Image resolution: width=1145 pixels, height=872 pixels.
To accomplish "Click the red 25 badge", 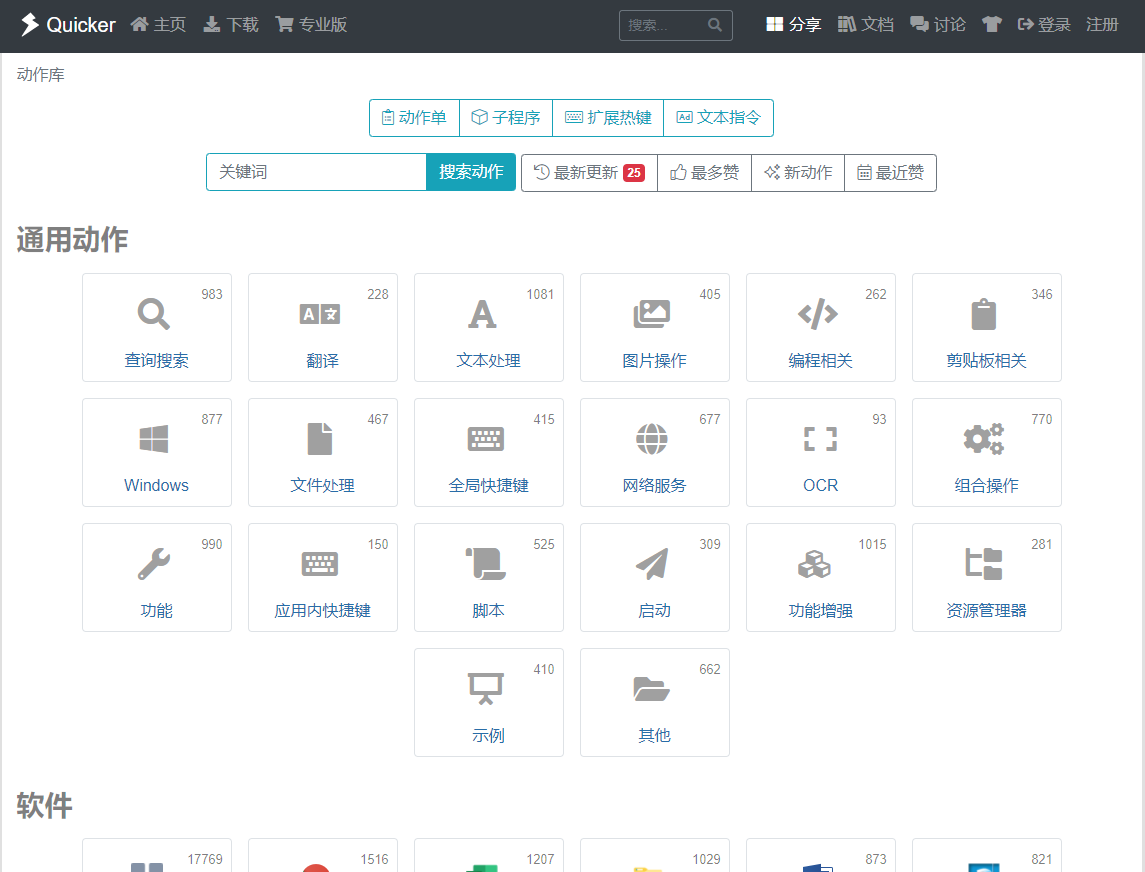I will pyautogui.click(x=634, y=173).
